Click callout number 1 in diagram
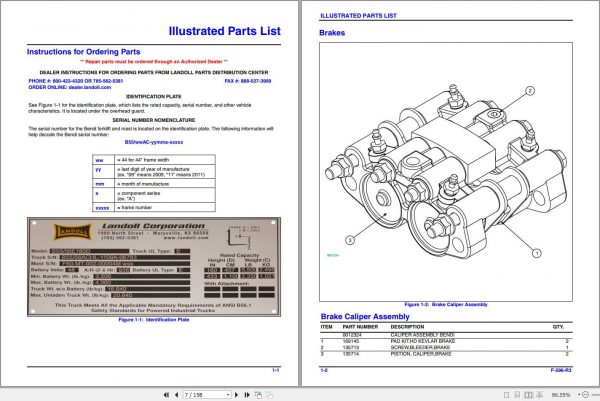Viewport: 600px width, 401px height. [x=537, y=253]
